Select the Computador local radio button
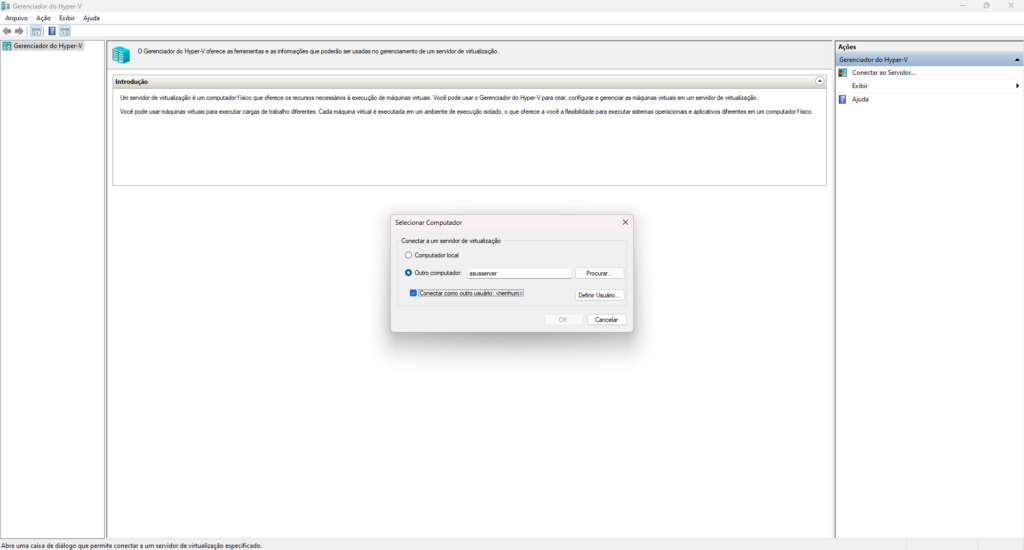The image size is (1024, 550). pyautogui.click(x=408, y=256)
